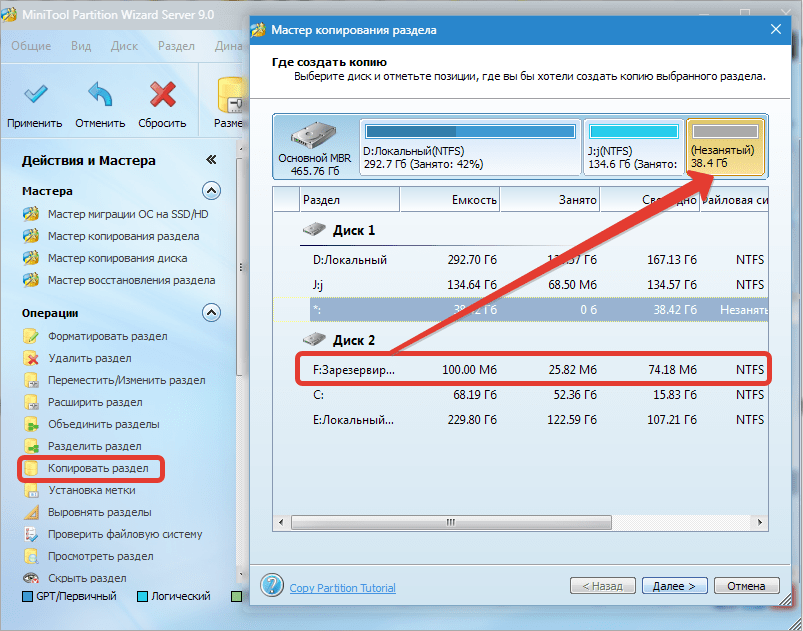Click the Назад button

(x=603, y=586)
